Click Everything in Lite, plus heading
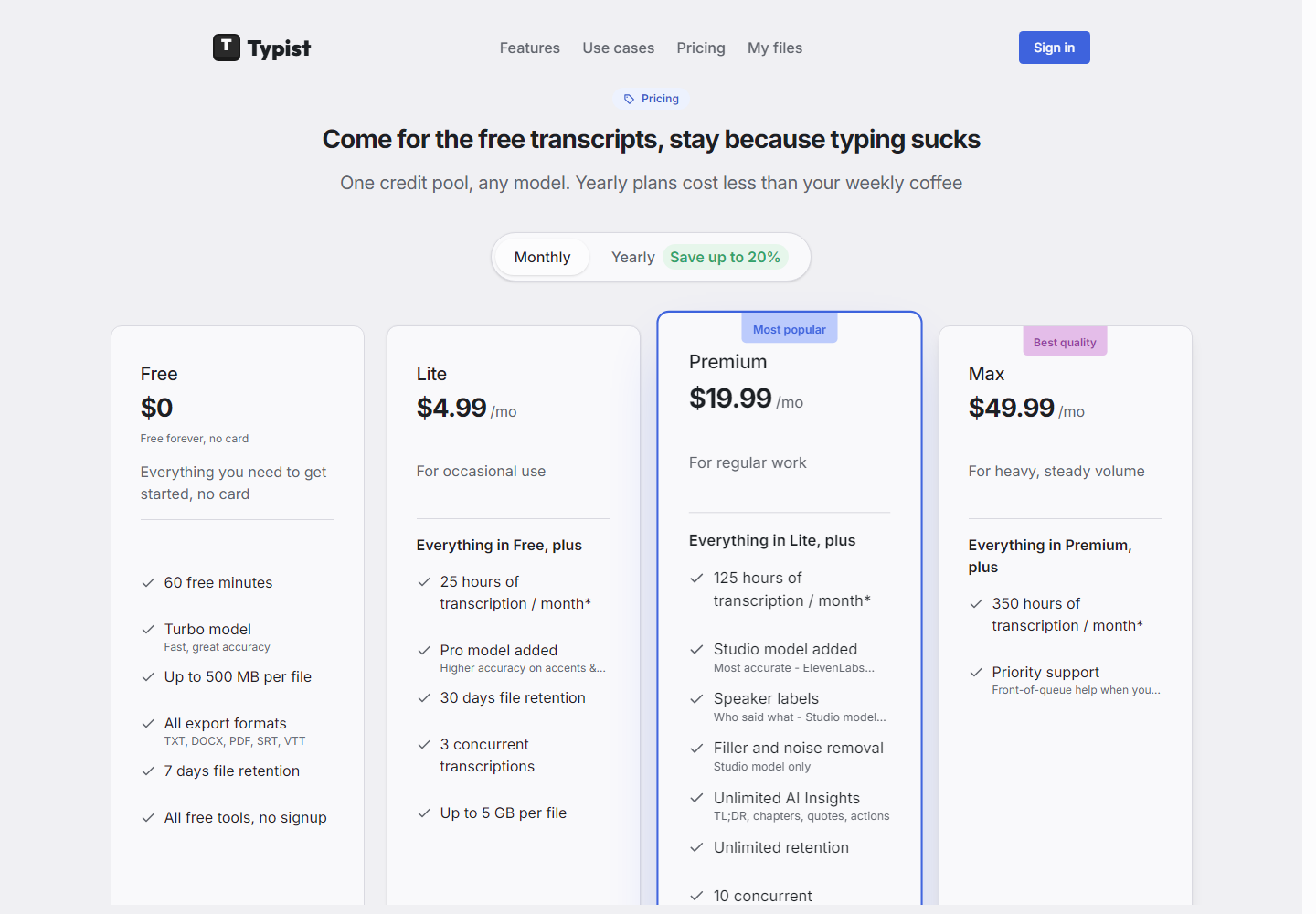The width and height of the screenshot is (1316, 914). click(772, 540)
